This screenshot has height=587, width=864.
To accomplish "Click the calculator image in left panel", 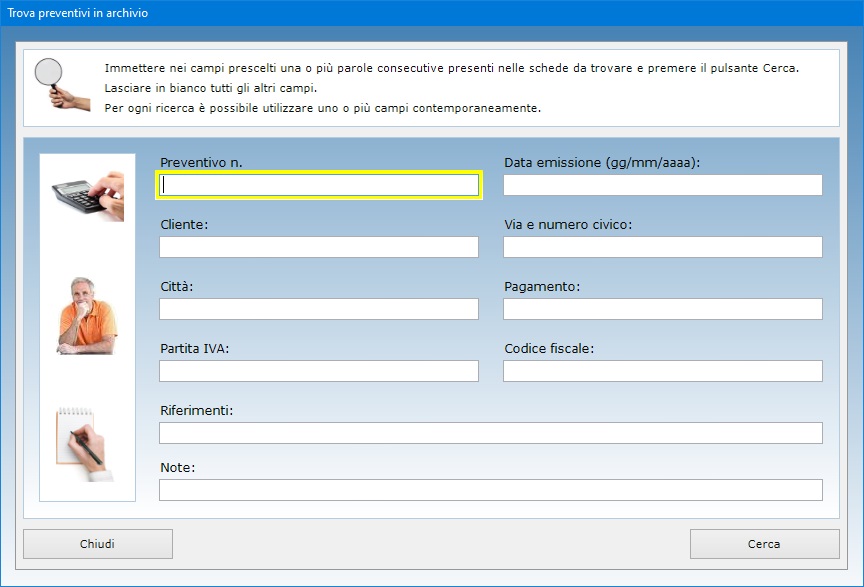I will coord(88,193).
